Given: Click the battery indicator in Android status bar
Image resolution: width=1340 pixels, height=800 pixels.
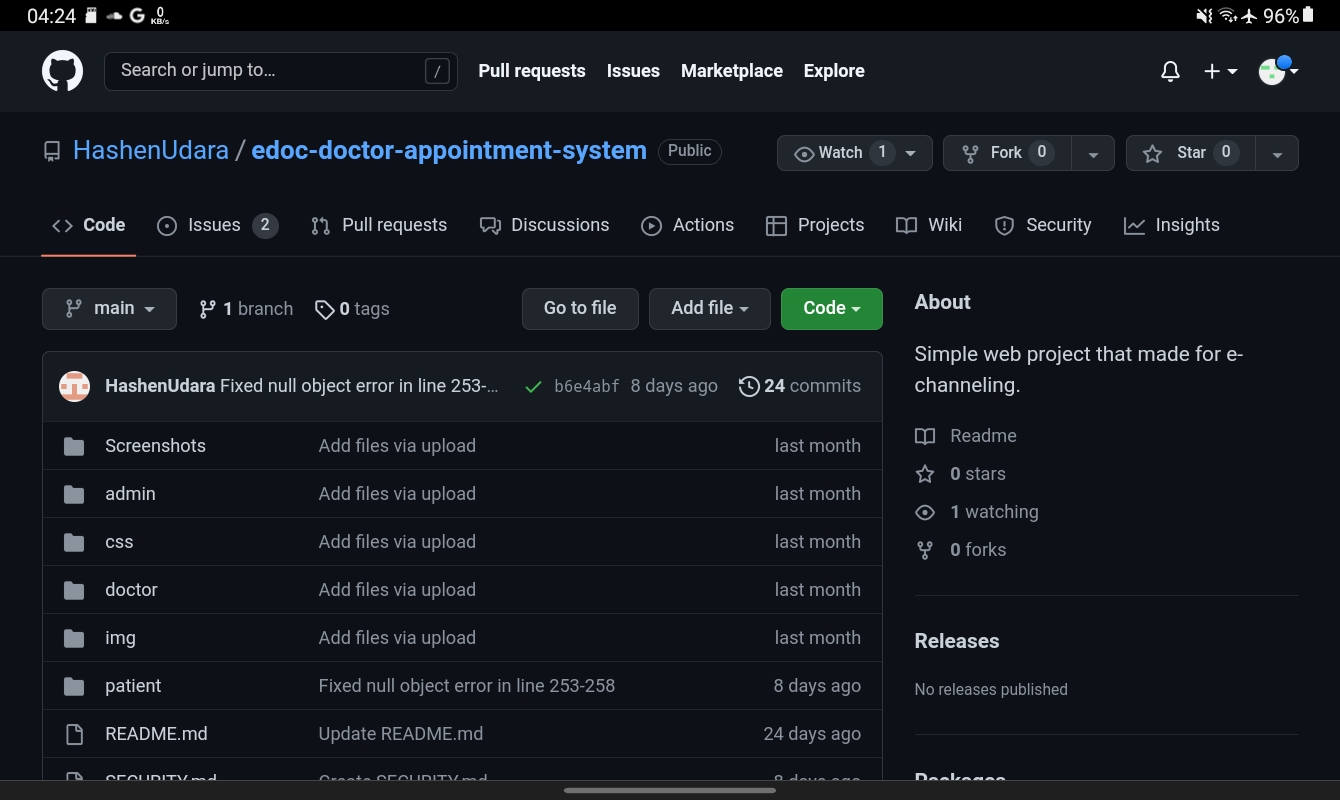Looking at the screenshot, I should [1308, 15].
